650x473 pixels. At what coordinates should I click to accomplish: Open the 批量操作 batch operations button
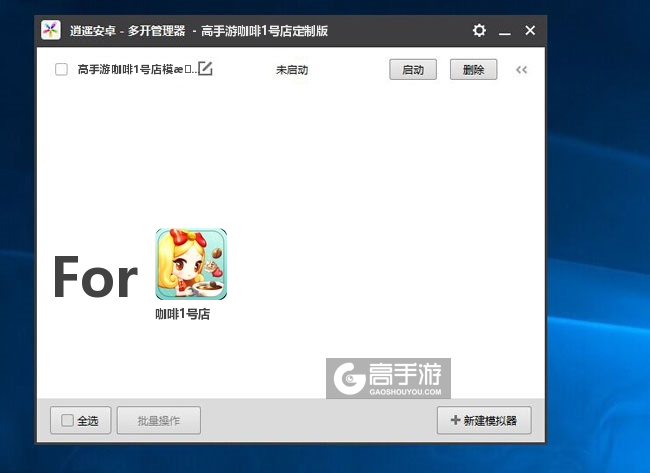tap(159, 420)
